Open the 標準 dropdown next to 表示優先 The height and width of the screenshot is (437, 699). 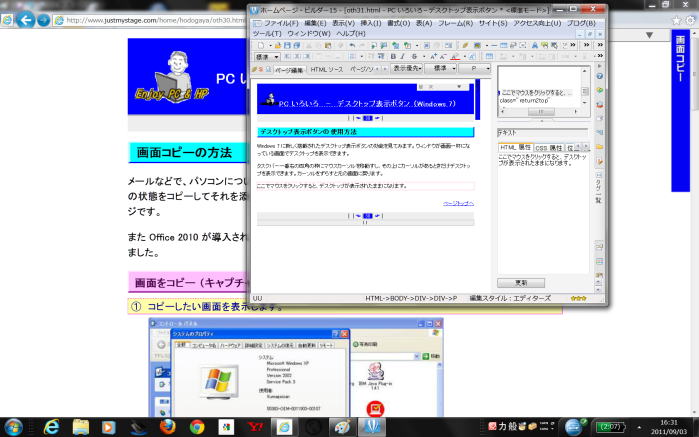pos(440,68)
